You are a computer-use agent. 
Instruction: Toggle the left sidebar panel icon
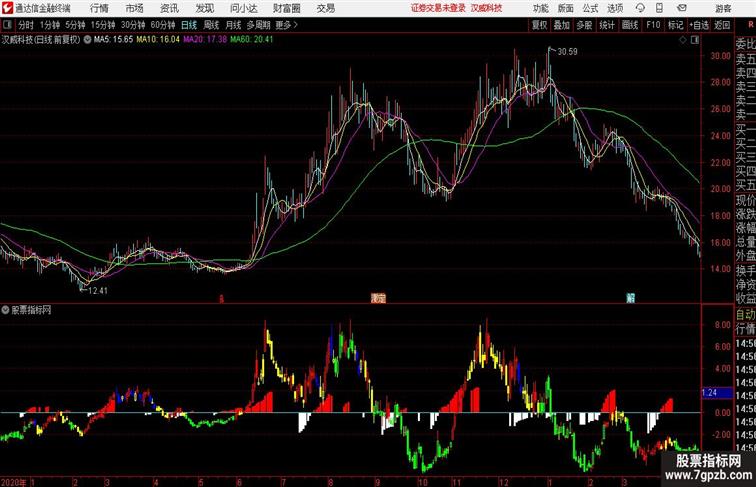[7, 25]
